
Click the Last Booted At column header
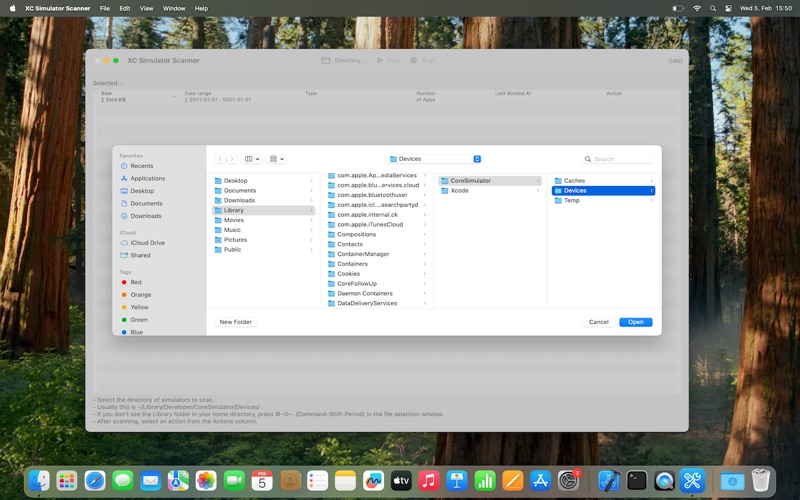pos(513,93)
